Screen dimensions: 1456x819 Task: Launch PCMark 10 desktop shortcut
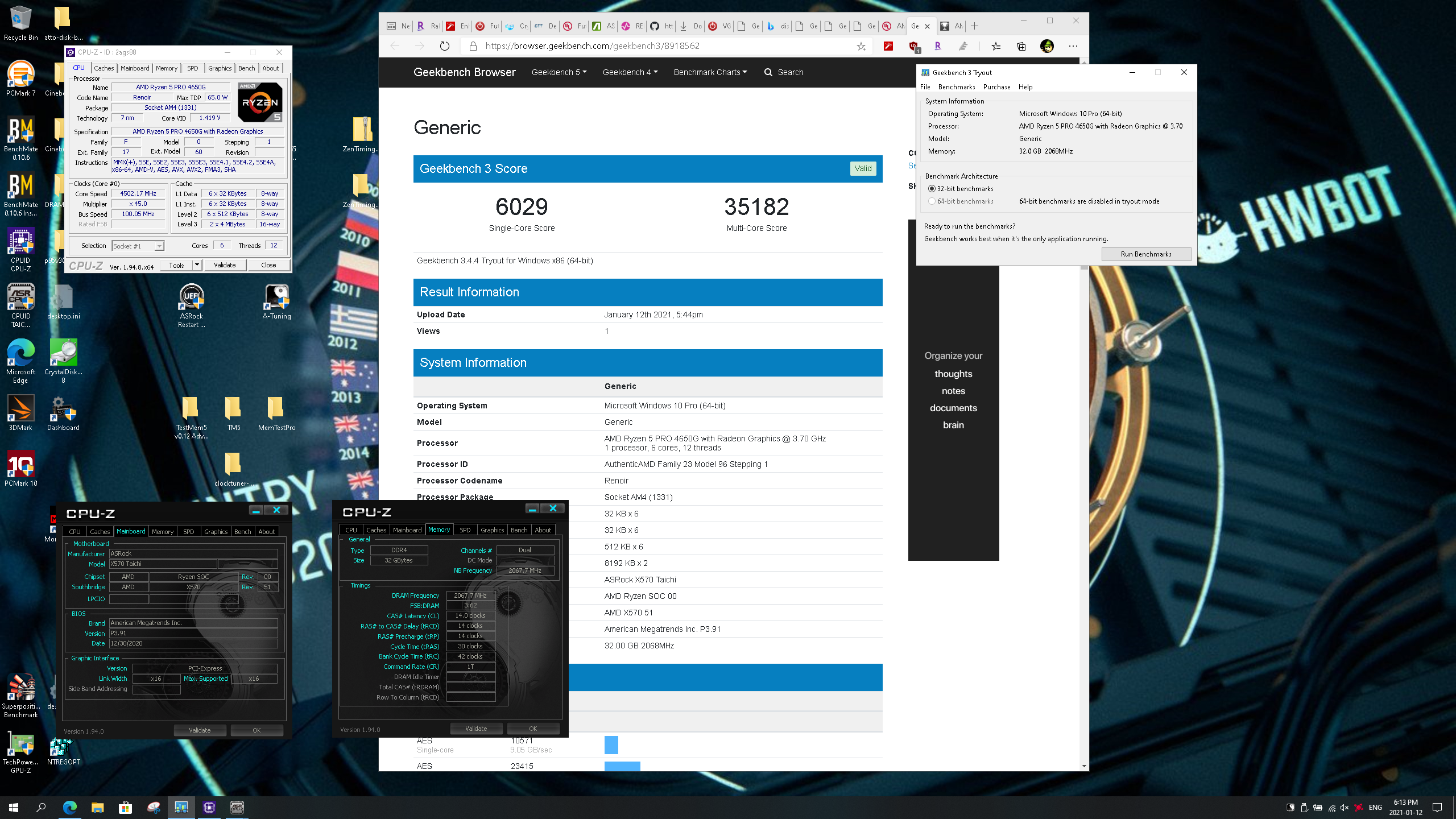tap(20, 469)
